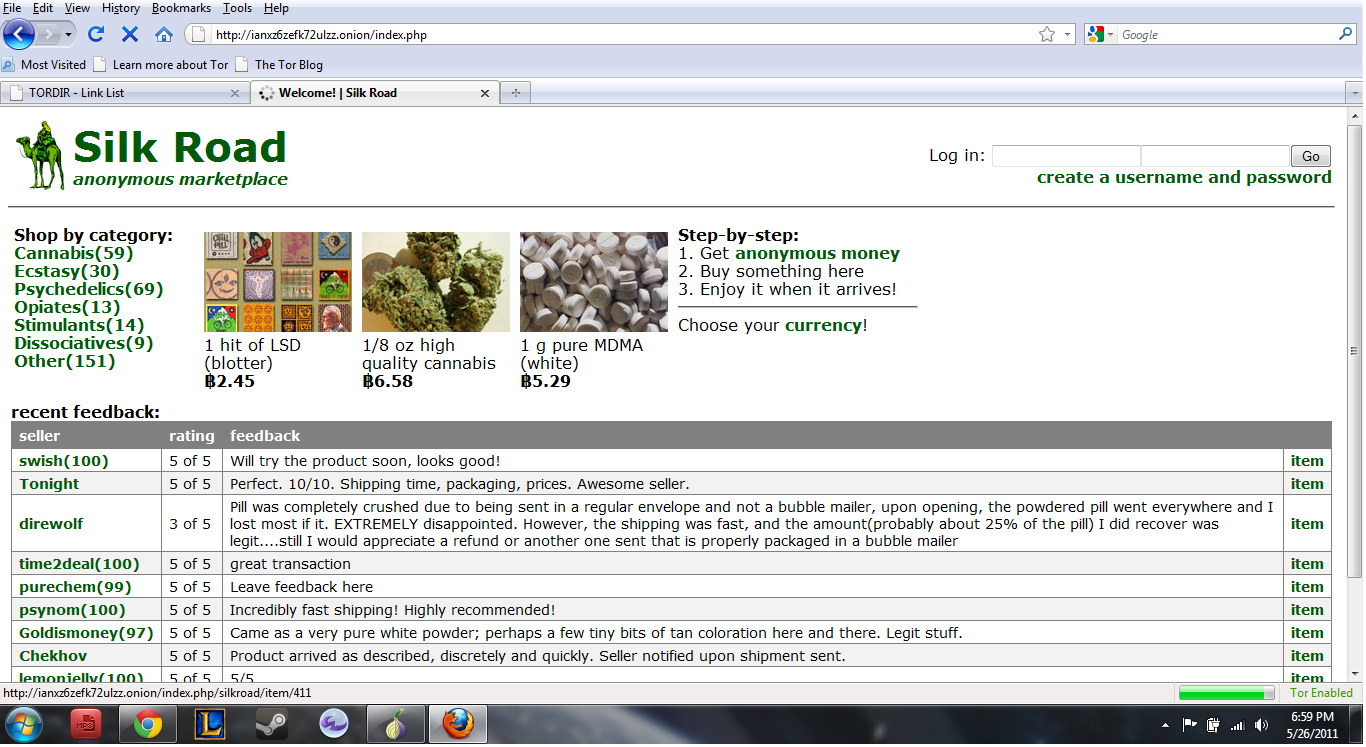Browse the Dissociatives(9) category
Viewport: 1366px width, 747px height.
coord(84,344)
